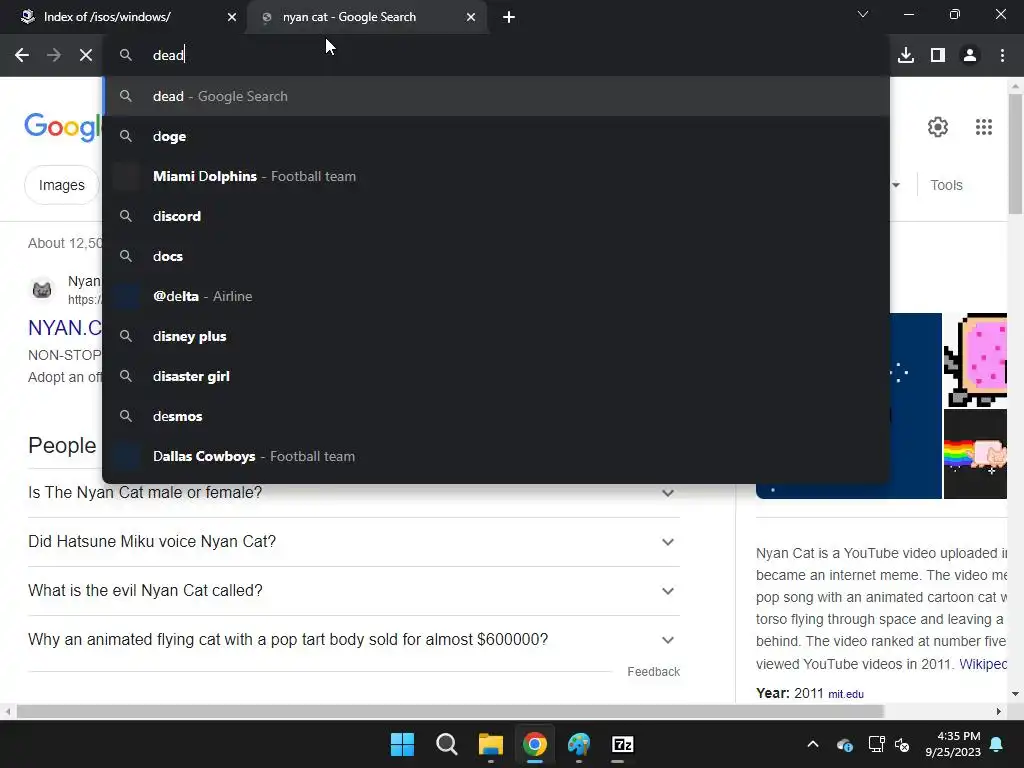Open the mit.edu source link
Viewport: 1024px width, 768px height.
pyautogui.click(x=846, y=694)
